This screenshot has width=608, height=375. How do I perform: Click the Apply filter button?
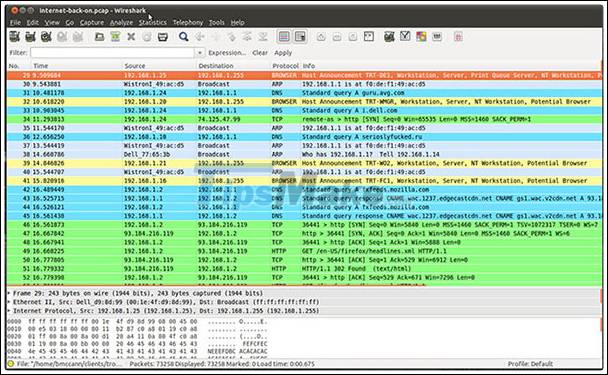(x=283, y=53)
